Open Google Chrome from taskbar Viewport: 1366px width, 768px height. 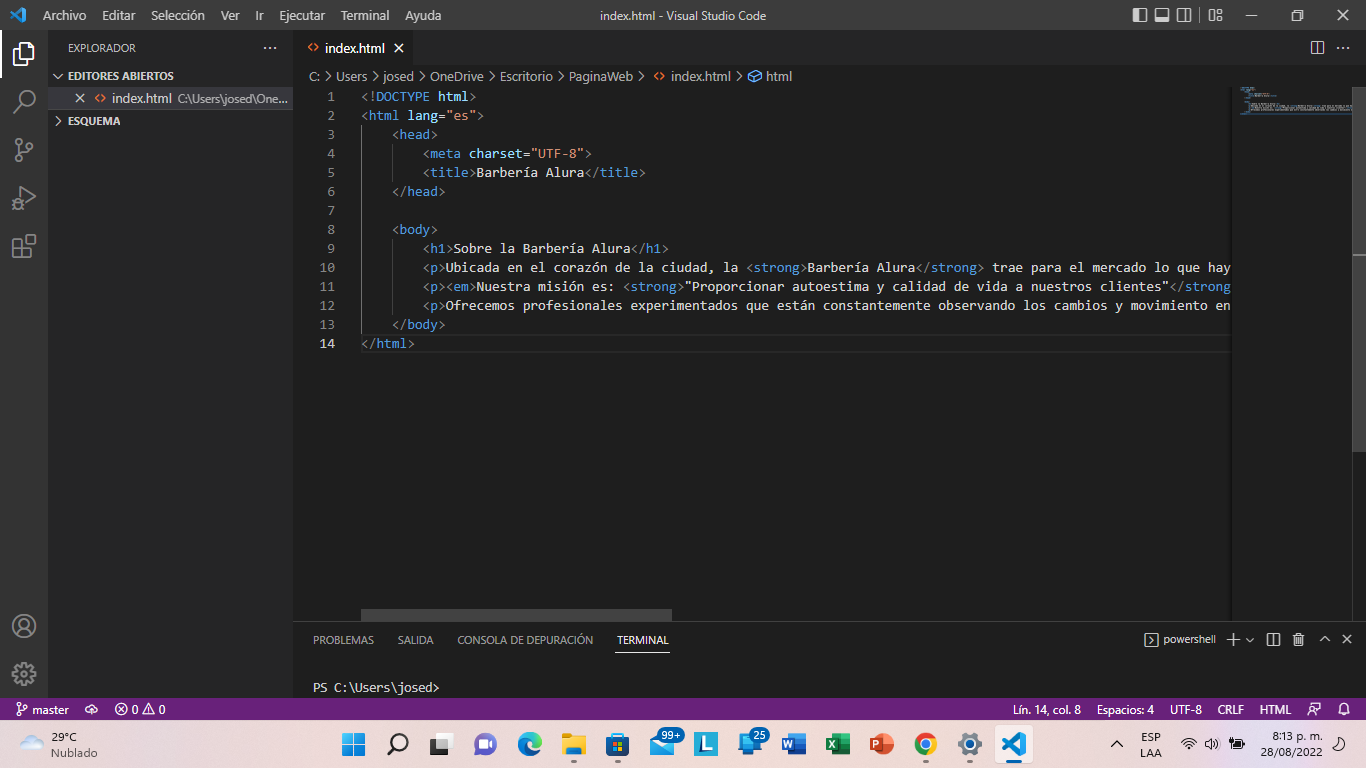tap(925, 744)
